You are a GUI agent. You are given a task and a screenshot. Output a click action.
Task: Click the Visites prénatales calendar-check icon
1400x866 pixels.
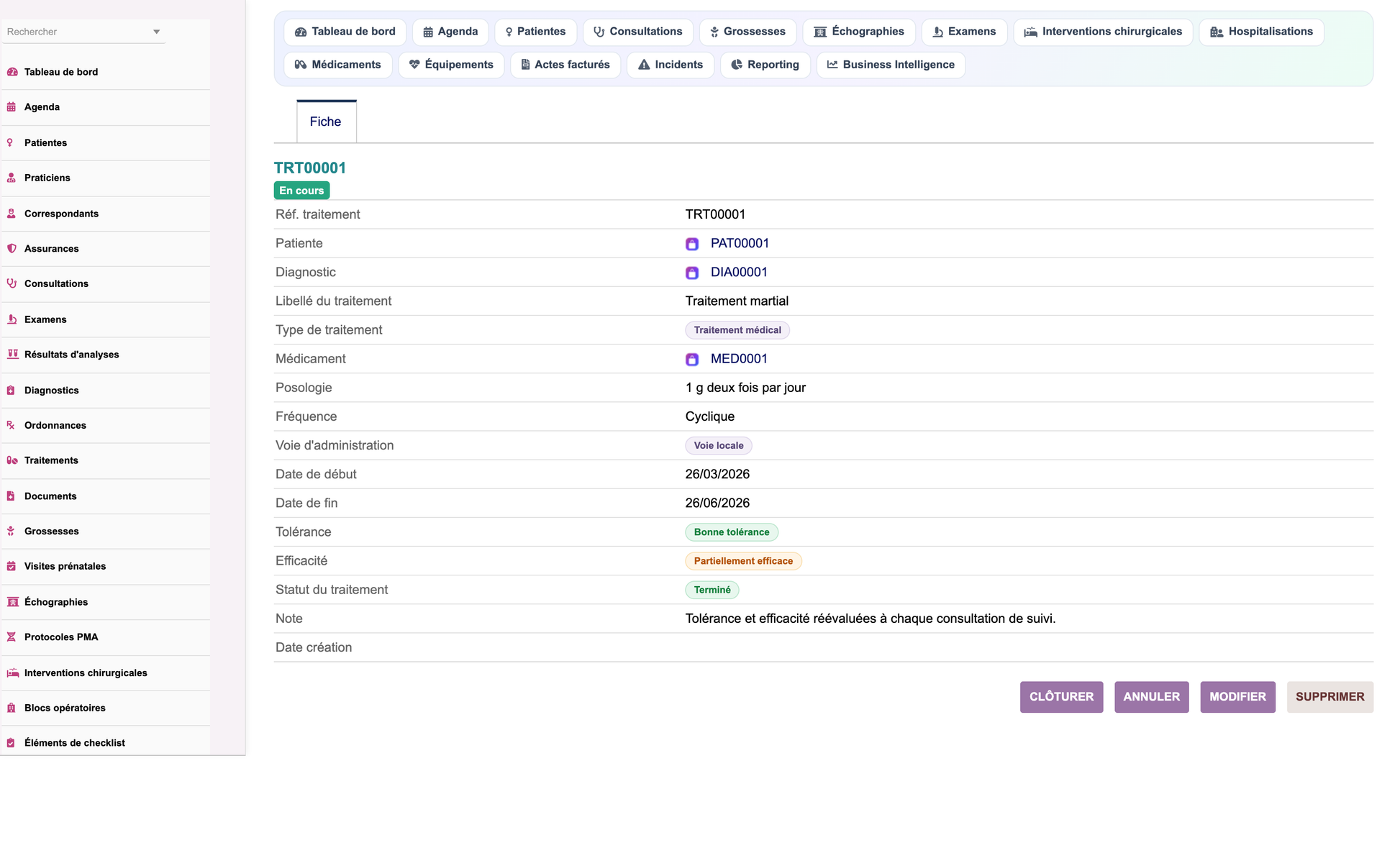point(12,566)
